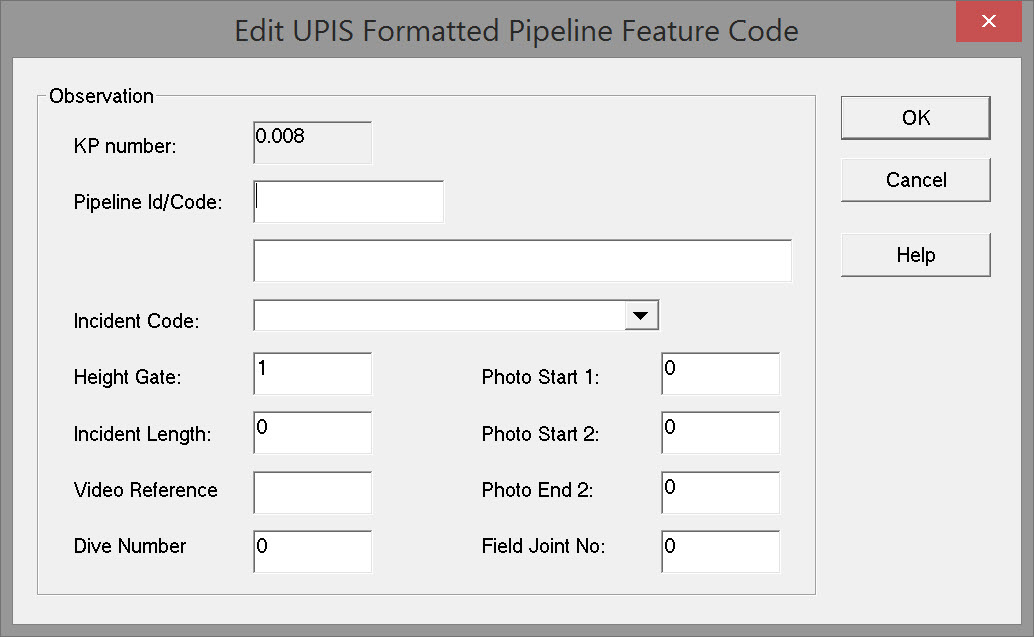This screenshot has width=1034, height=637.
Task: Click the Observation group box label
Action: [x=101, y=96]
